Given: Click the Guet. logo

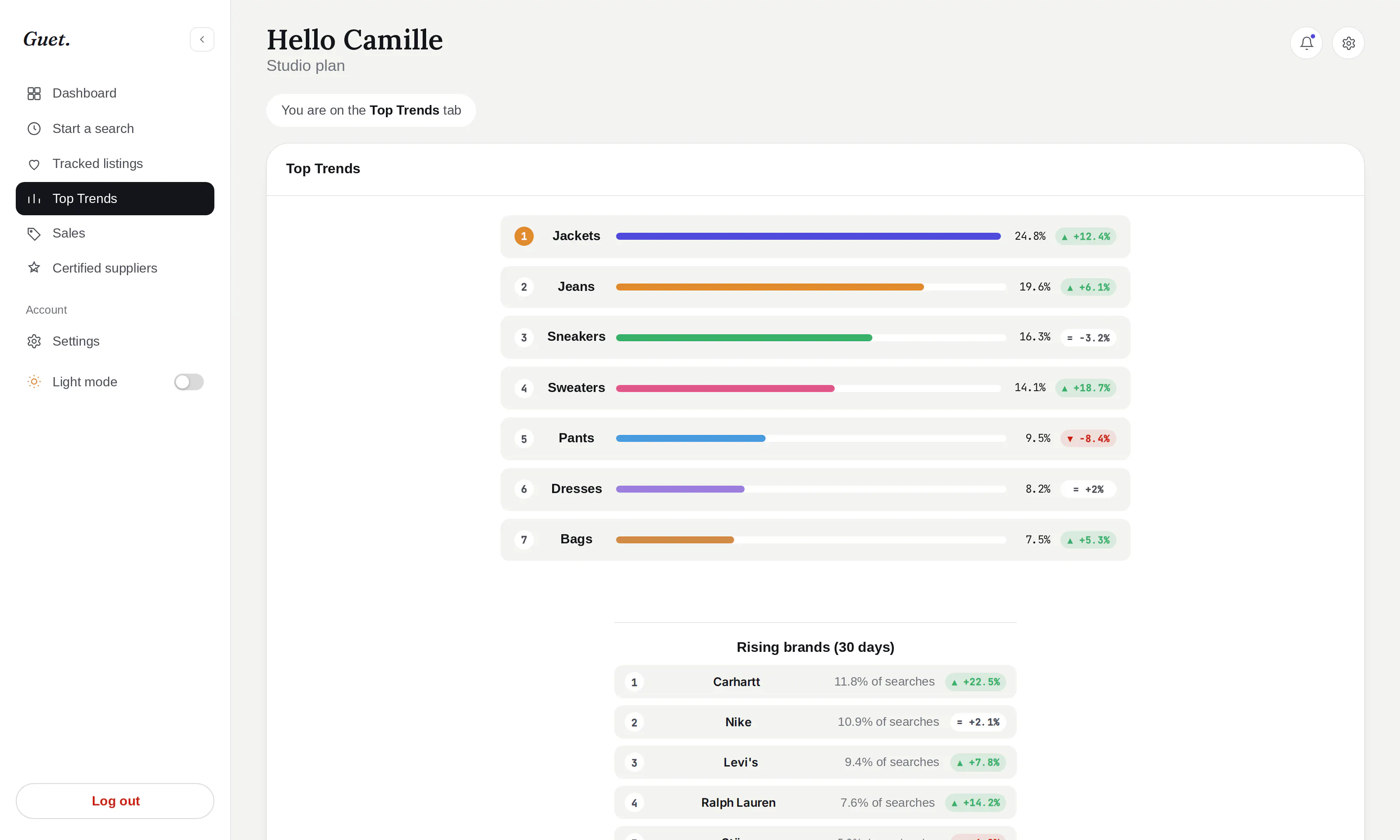Looking at the screenshot, I should (47, 40).
